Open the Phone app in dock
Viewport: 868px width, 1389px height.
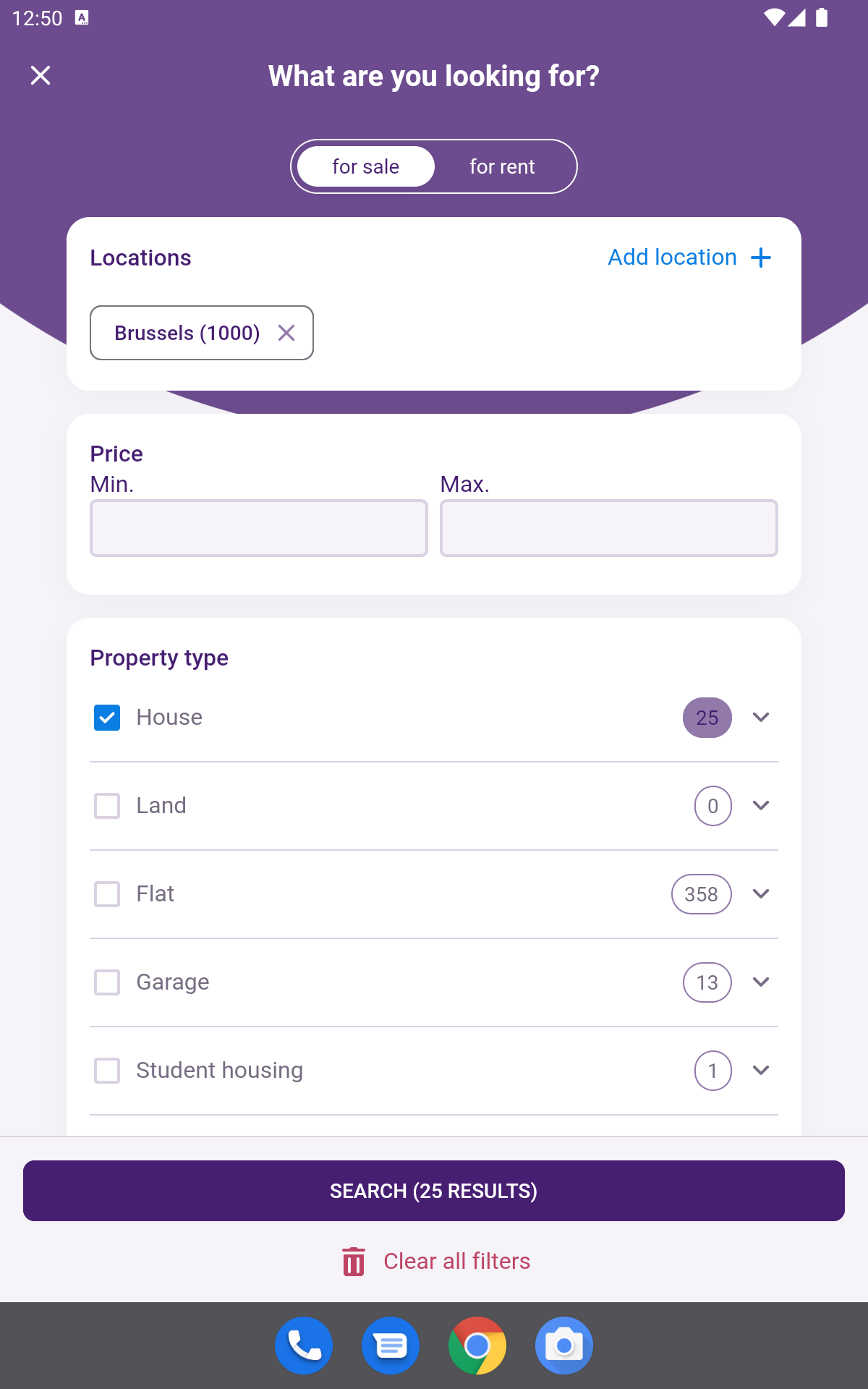[x=304, y=1346]
